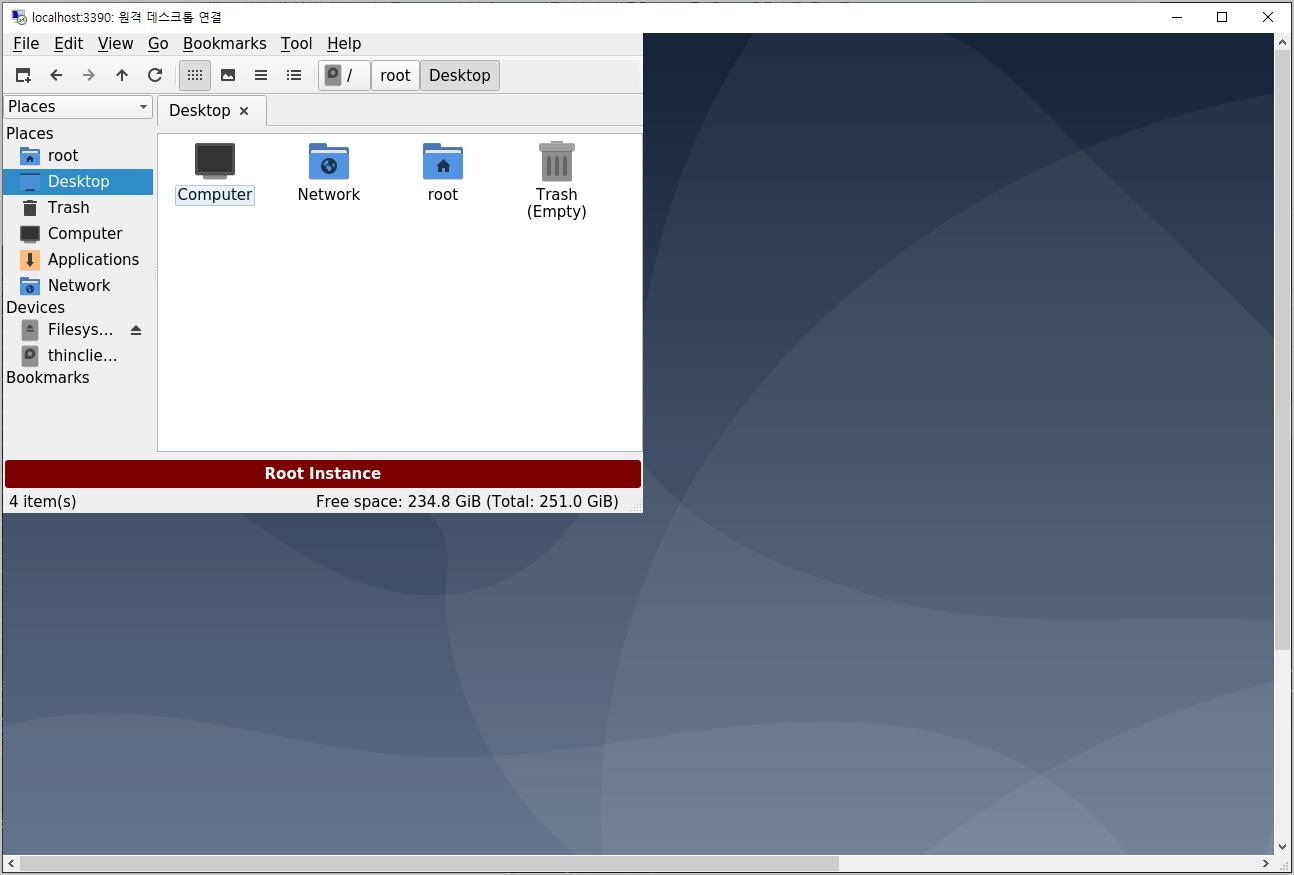This screenshot has height=875, width=1294.
Task: Click the remote desktop vertical scrollbar
Action: tap(1283, 349)
